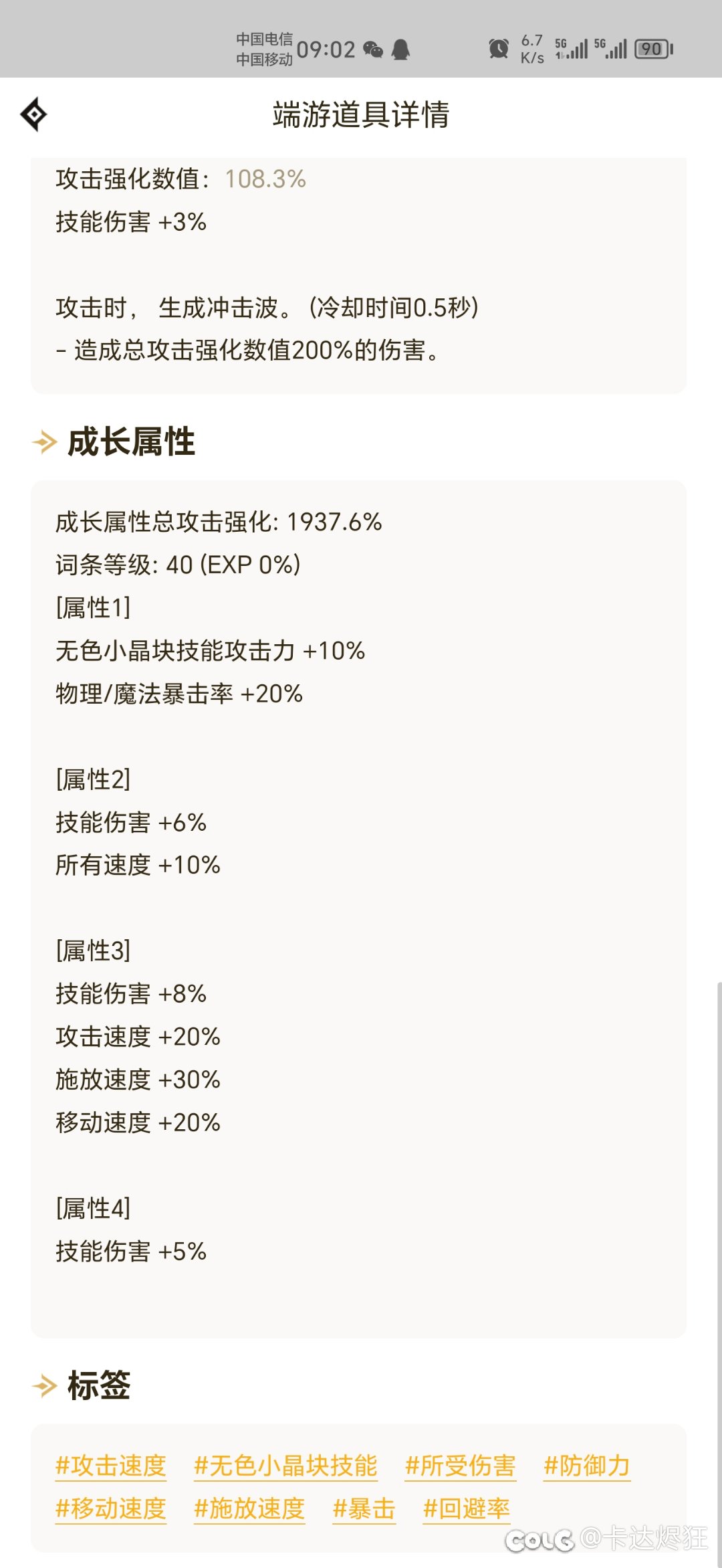Select the #防御力 tag
722x1568 pixels.
587,1466
